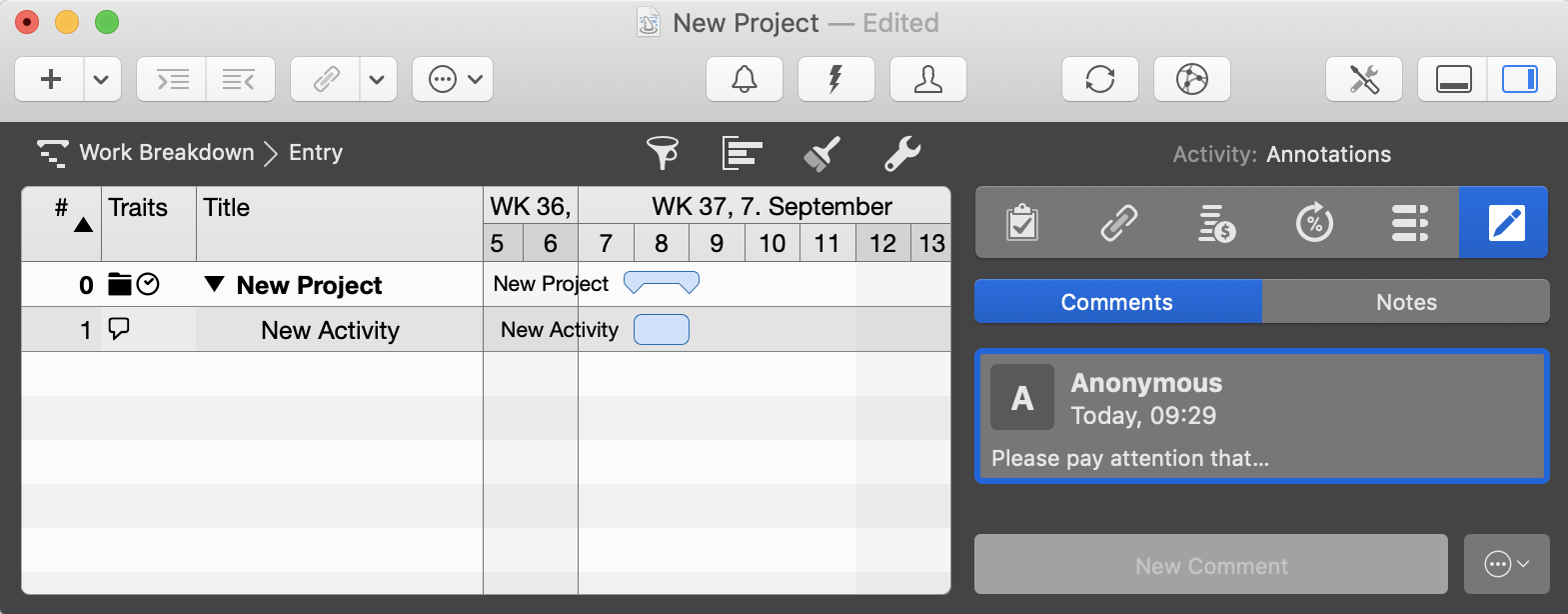Viewport: 1568px width, 614px height.
Task: Switch to the Notes tab
Action: pyautogui.click(x=1406, y=302)
